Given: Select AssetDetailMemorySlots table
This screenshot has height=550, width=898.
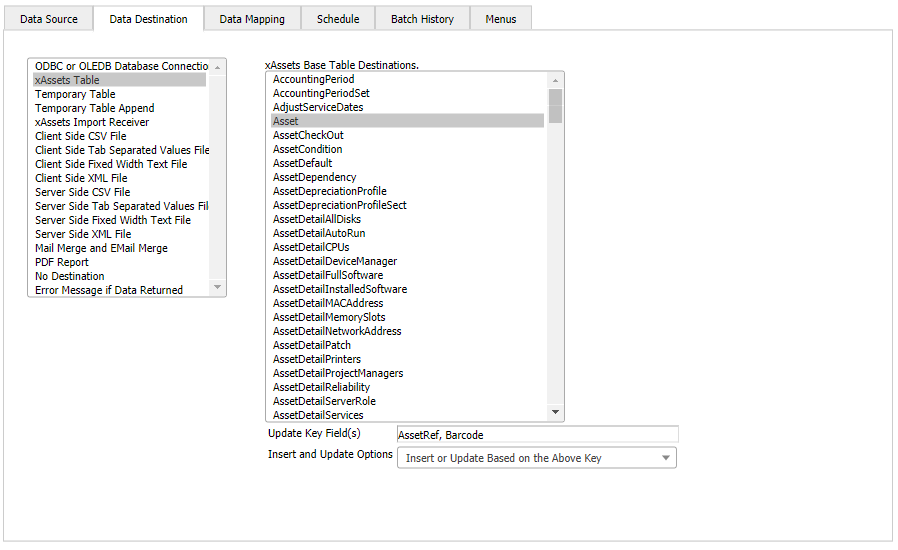Looking at the screenshot, I should click(x=407, y=318).
